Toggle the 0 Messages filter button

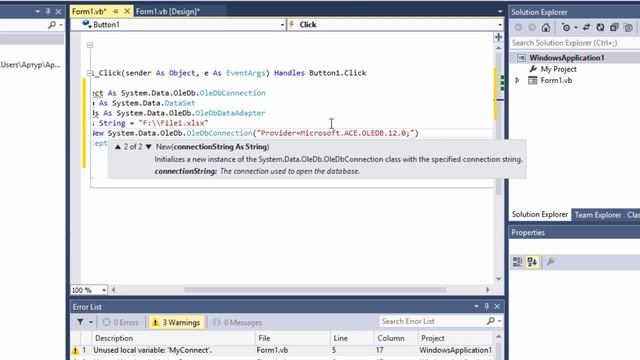click(237, 322)
